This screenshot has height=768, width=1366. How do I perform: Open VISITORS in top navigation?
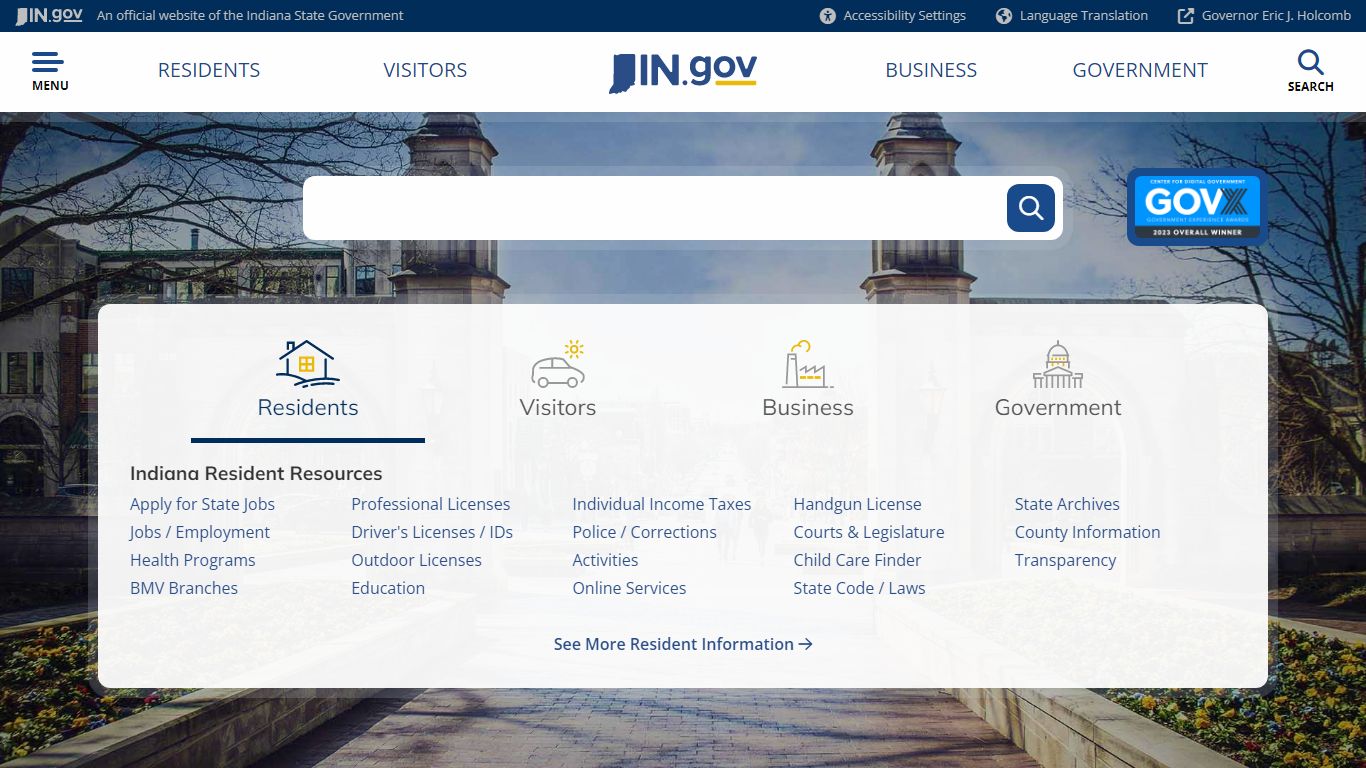[x=425, y=70]
